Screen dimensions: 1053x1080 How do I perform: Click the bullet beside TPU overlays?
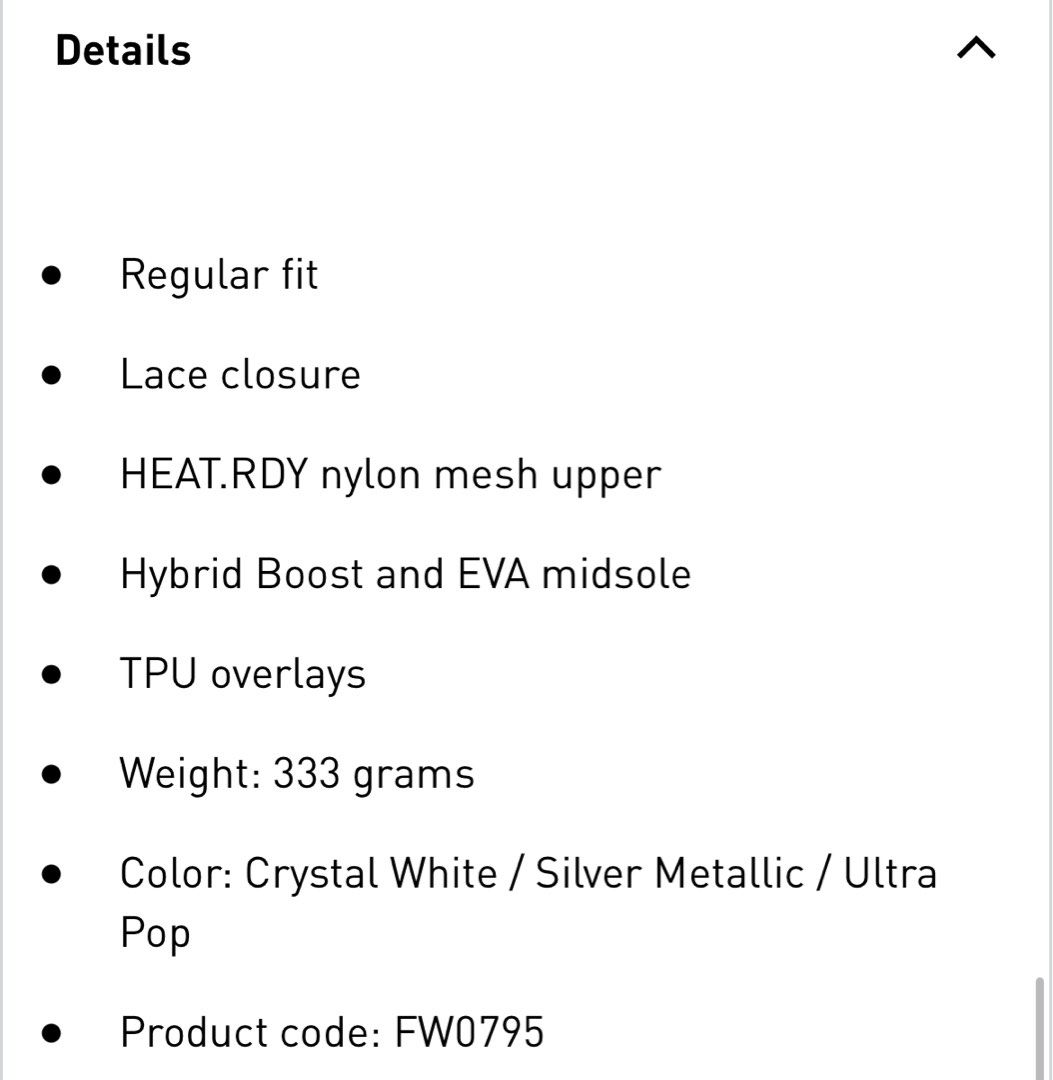(x=51, y=674)
